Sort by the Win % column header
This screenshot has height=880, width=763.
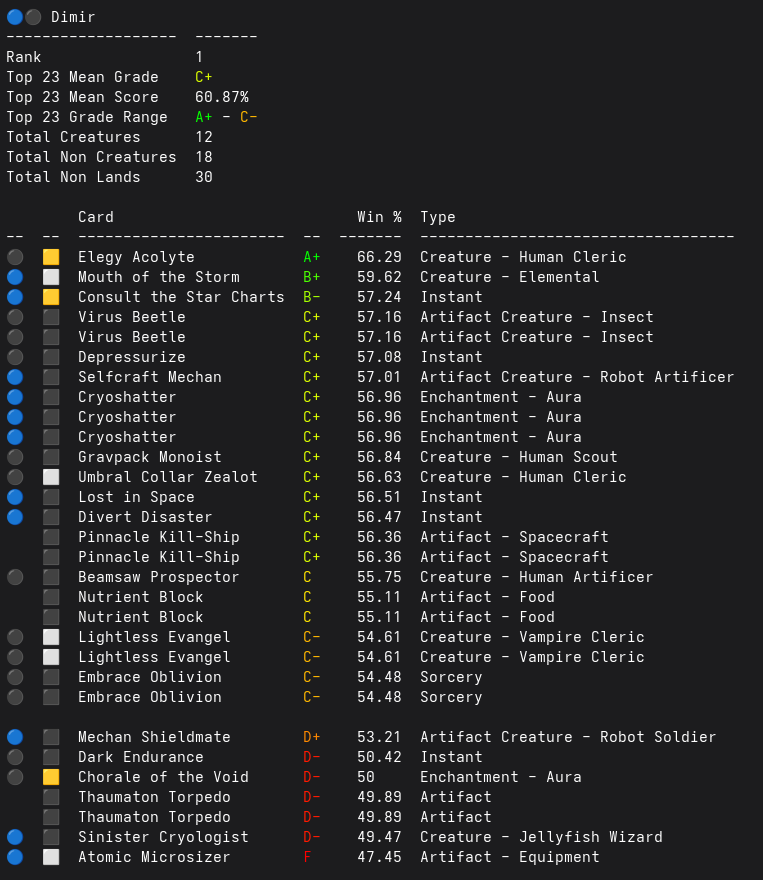coord(379,217)
